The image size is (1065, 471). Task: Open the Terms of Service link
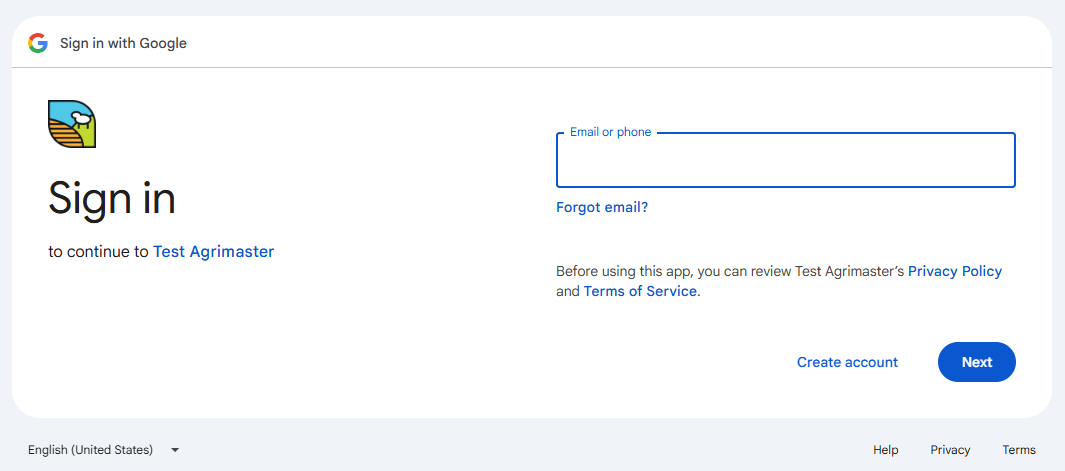640,292
